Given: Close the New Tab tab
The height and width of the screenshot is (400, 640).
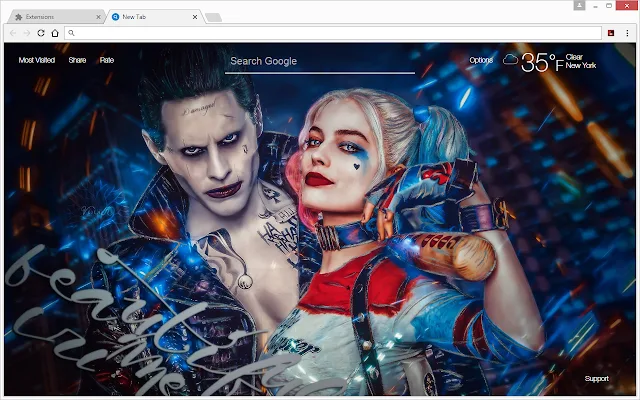Looking at the screenshot, I should coord(195,17).
